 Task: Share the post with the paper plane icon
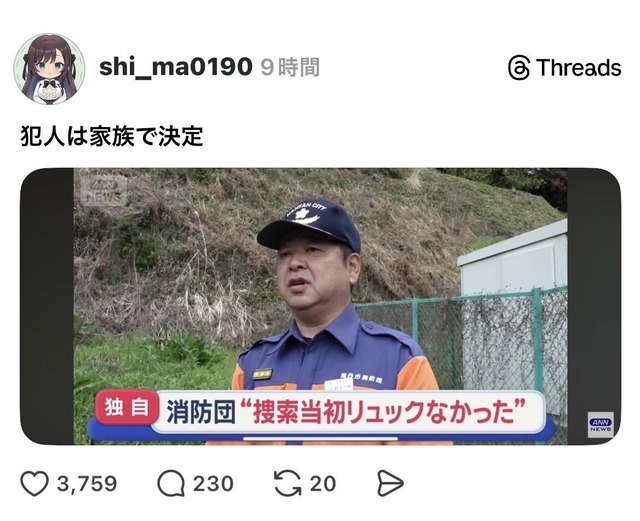390,483
